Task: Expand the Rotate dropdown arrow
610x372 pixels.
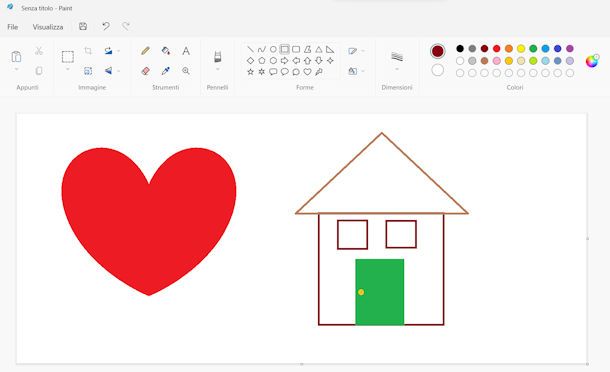Action: coord(119,51)
